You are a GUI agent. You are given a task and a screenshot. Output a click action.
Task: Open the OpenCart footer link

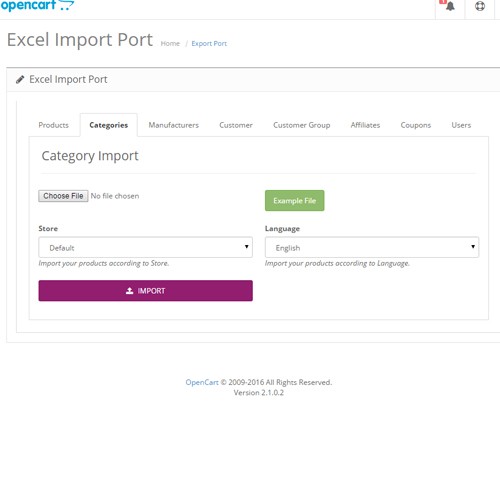[202, 382]
